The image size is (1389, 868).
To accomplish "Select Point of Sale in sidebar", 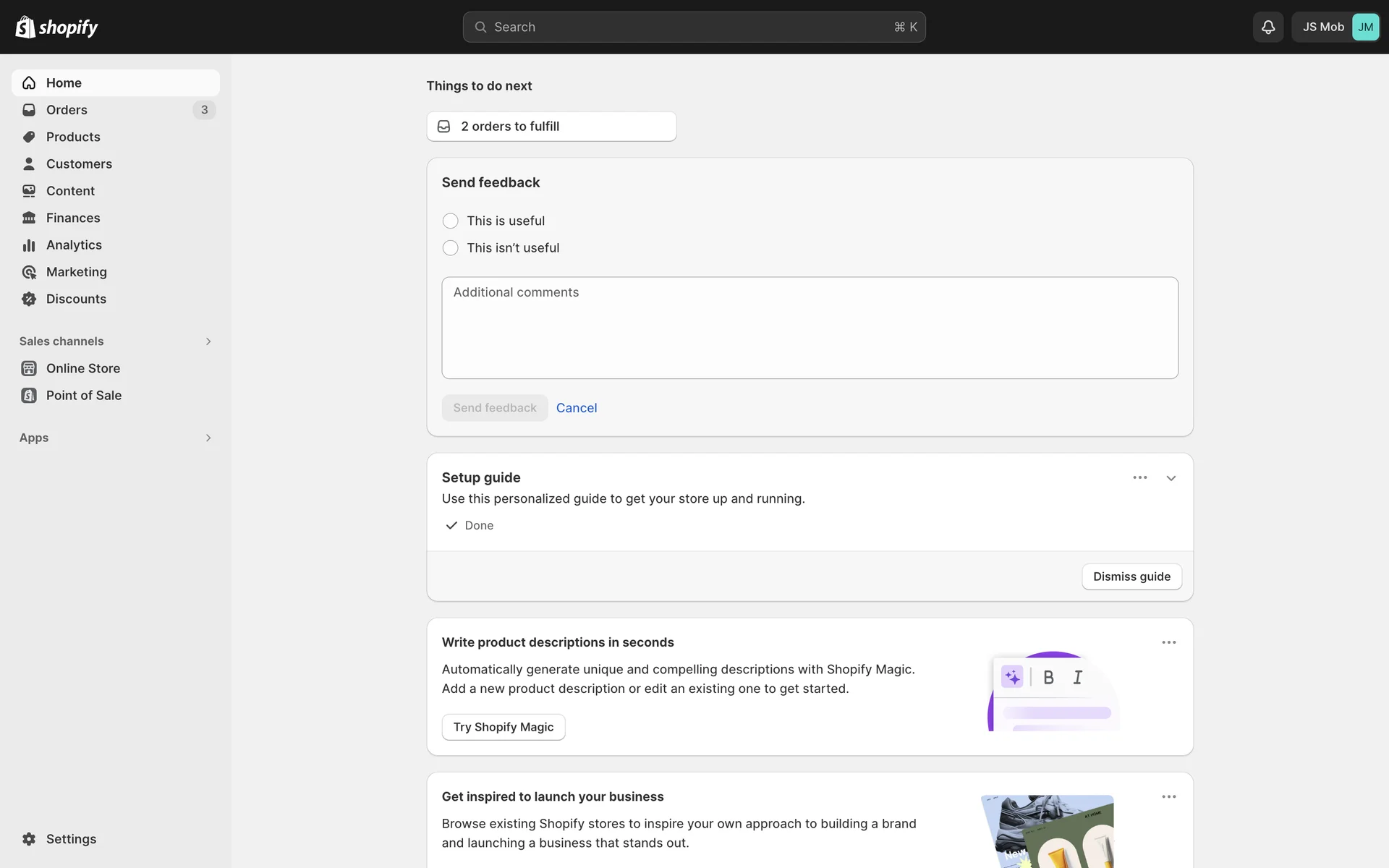I will [83, 396].
